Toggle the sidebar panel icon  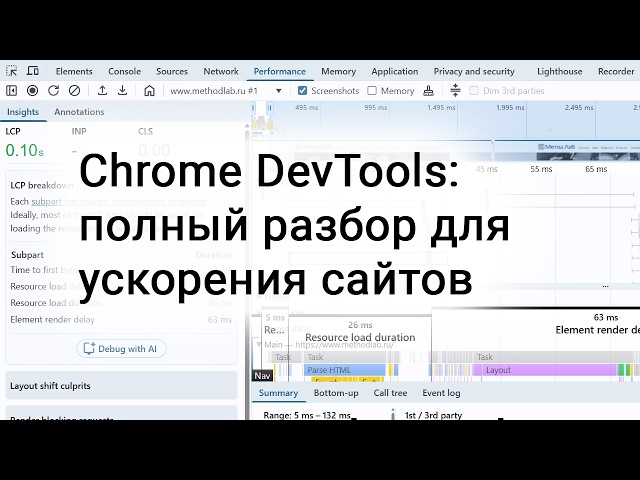(x=11, y=91)
